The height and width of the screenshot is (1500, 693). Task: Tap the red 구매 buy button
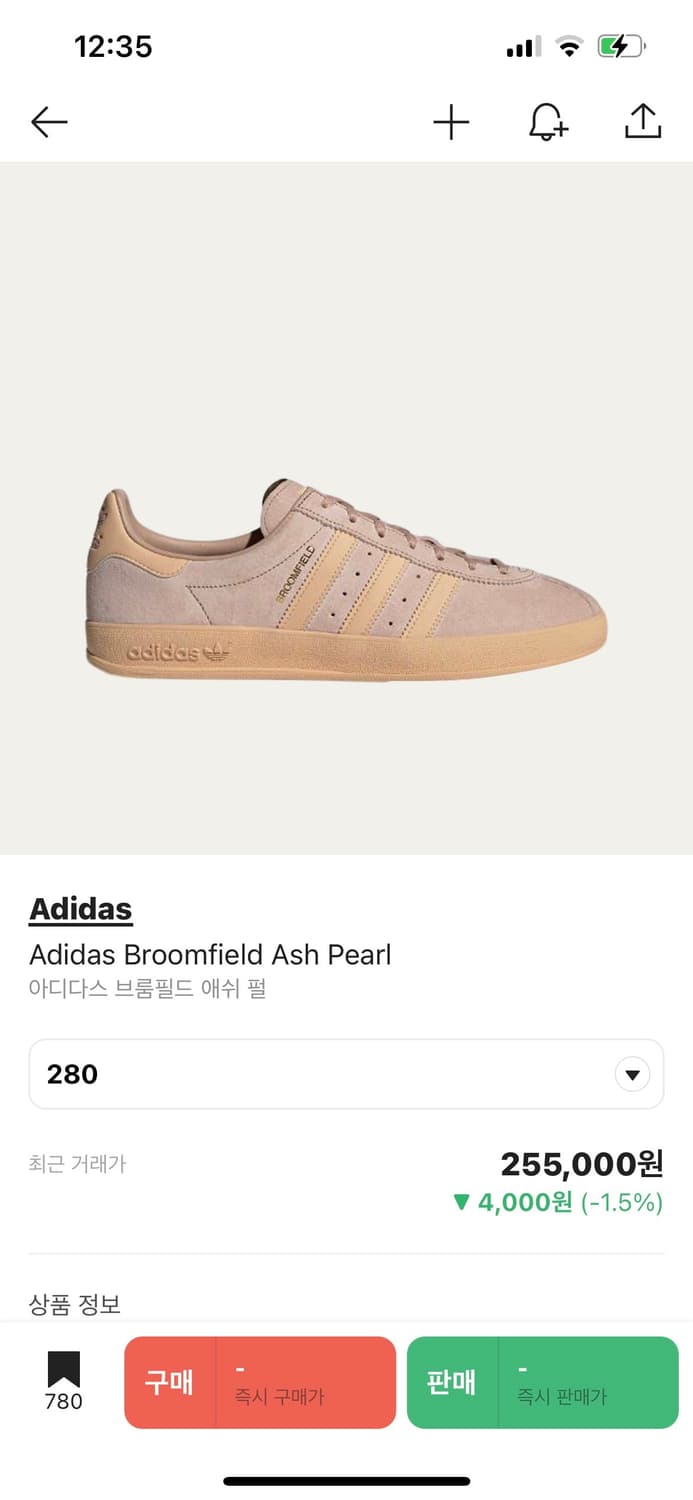click(260, 1382)
